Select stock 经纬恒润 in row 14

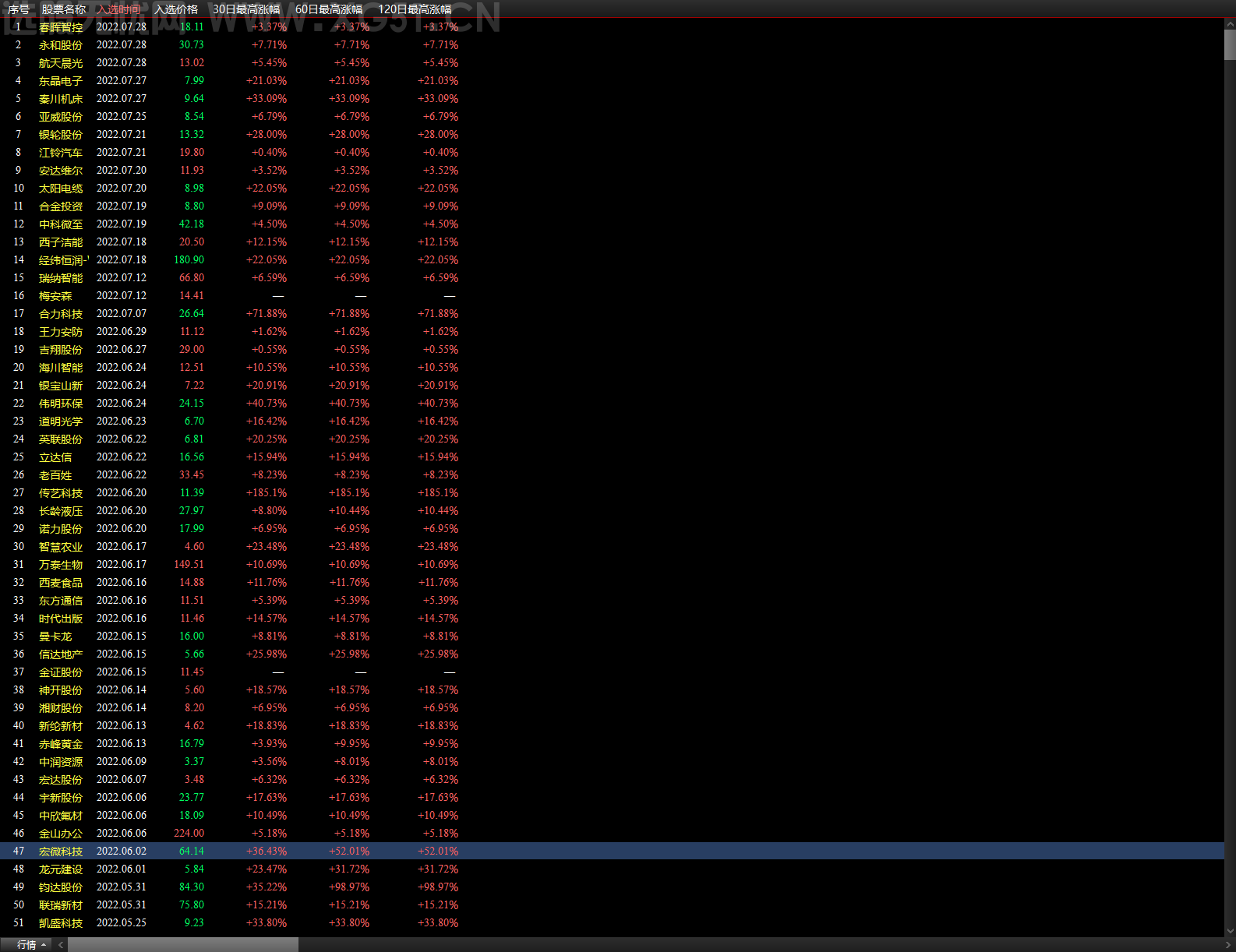point(64,260)
